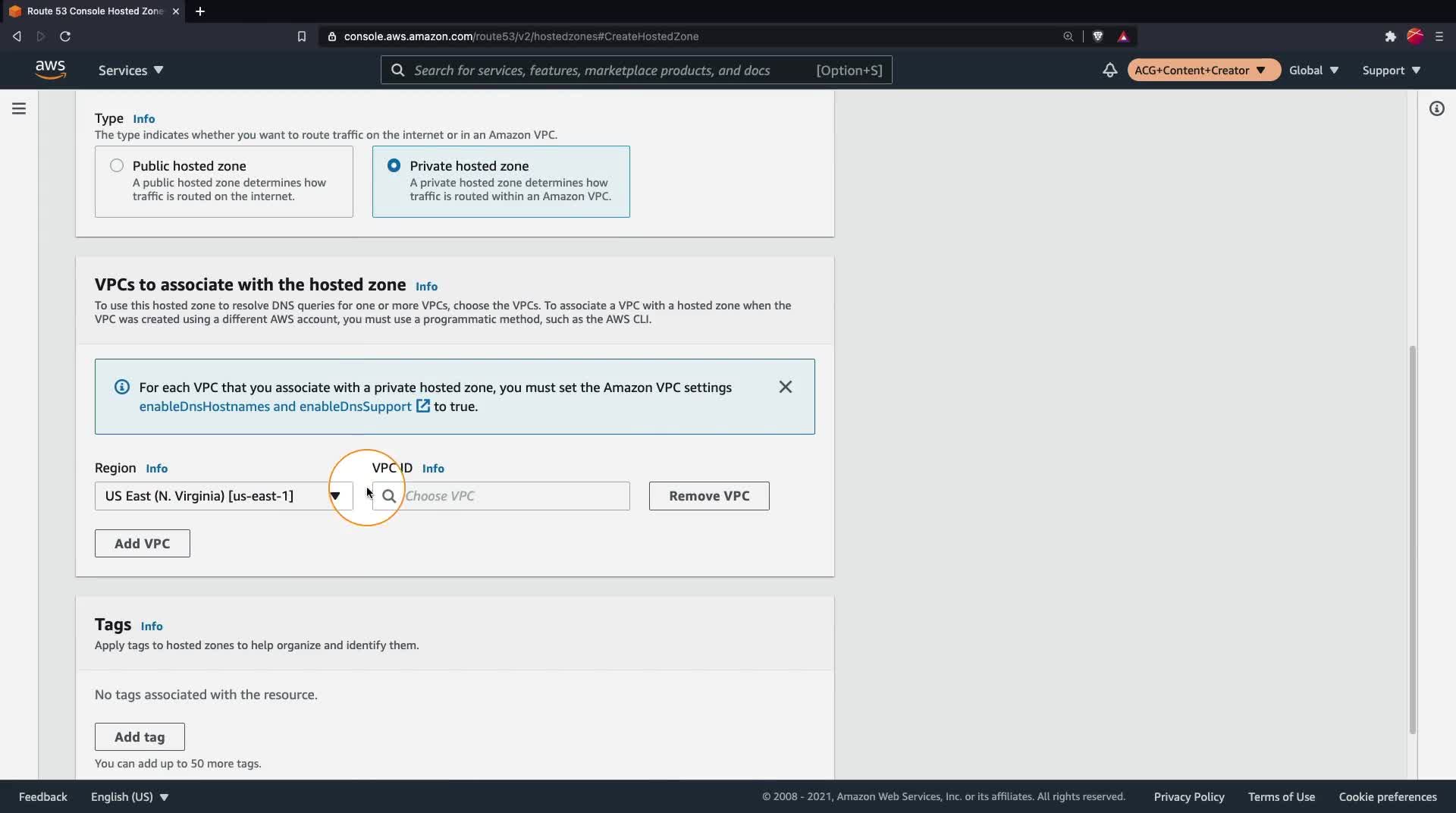
Task: Click the AWS logo home icon
Action: point(50,70)
